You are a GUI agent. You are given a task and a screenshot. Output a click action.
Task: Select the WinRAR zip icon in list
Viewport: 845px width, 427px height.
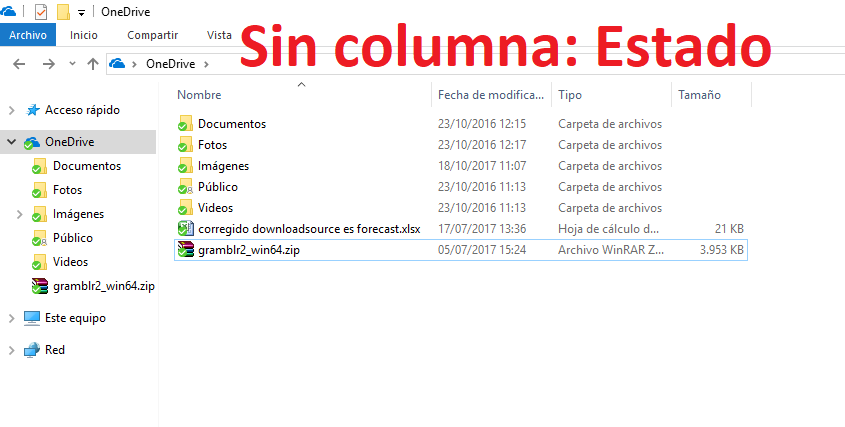185,250
